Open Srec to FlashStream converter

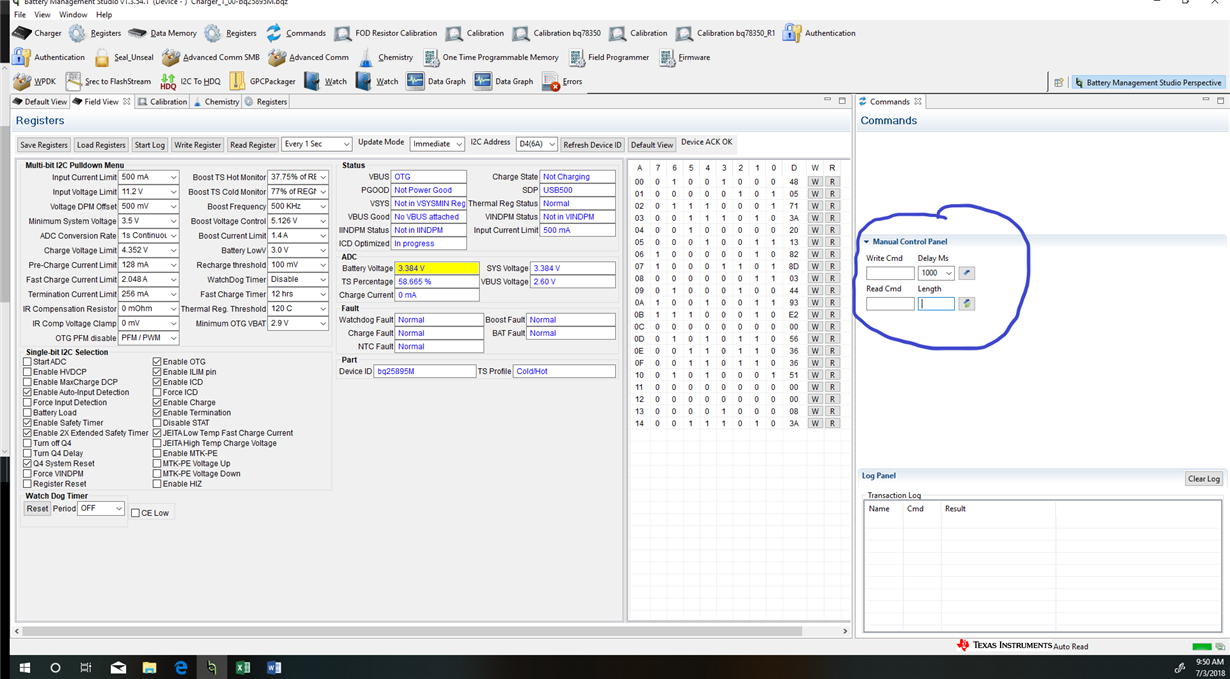point(108,81)
